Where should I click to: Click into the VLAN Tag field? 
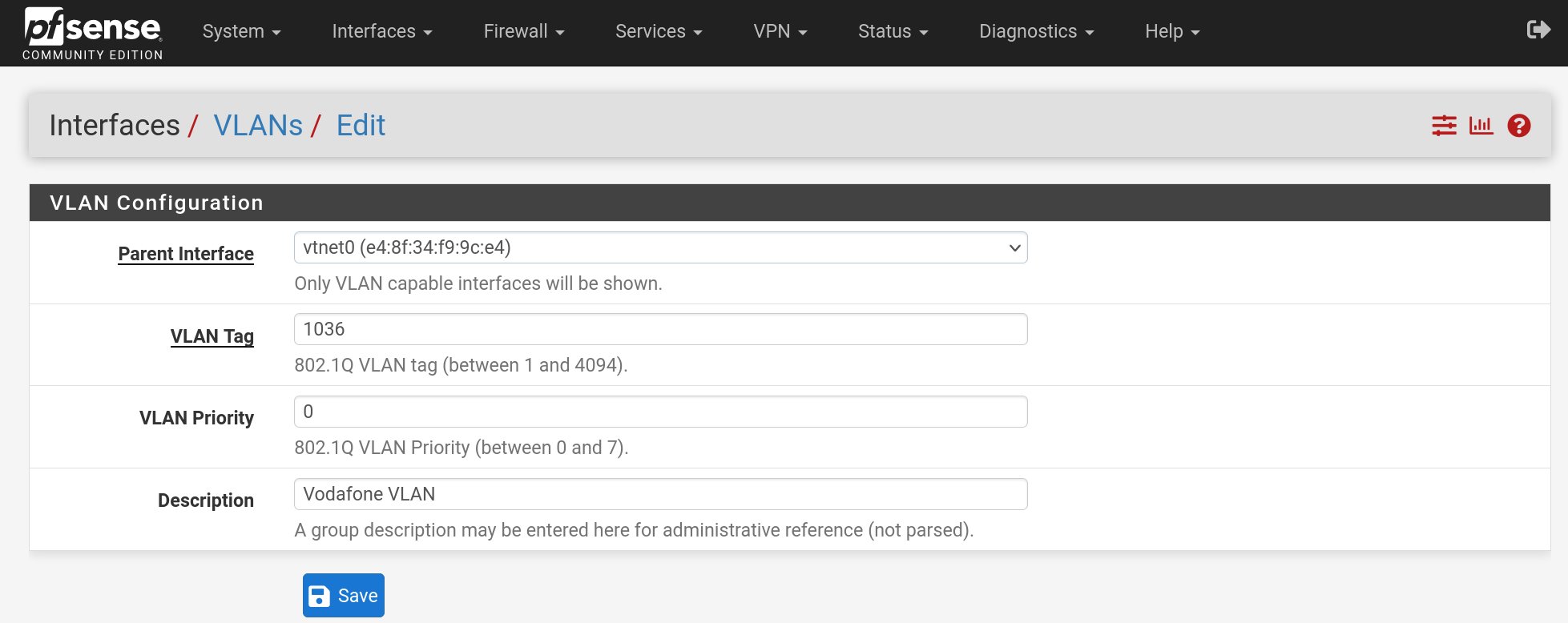click(x=660, y=329)
